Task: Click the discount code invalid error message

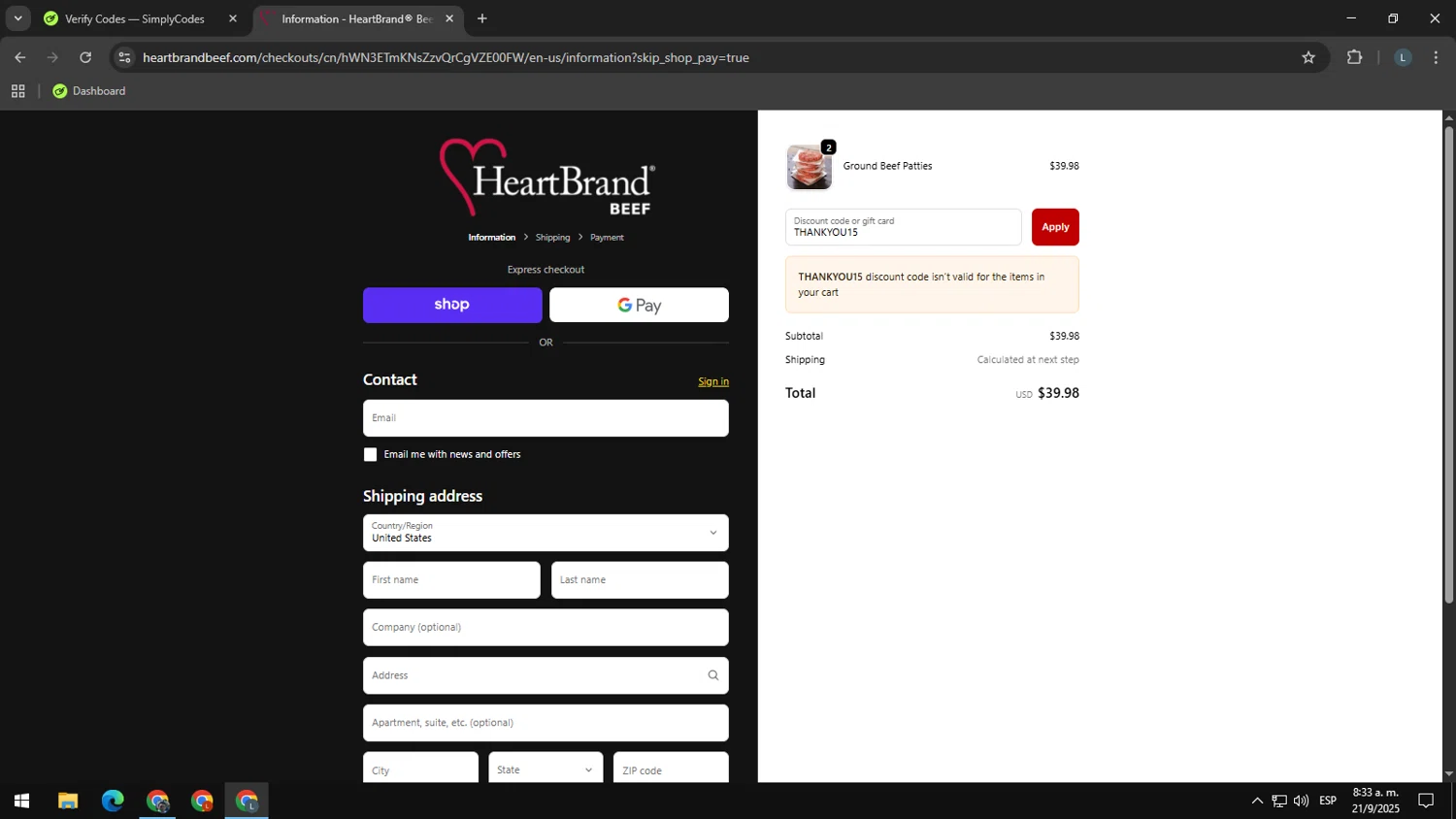Action: click(932, 284)
